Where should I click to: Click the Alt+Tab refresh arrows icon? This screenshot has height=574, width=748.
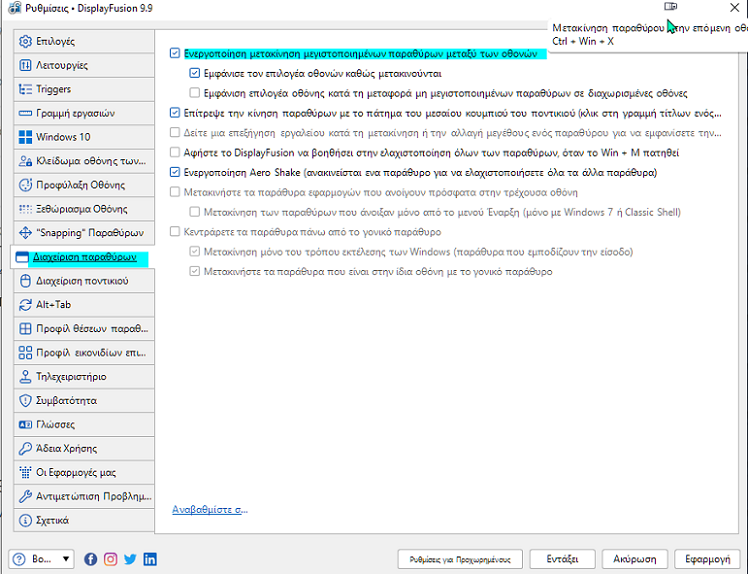click(x=25, y=304)
